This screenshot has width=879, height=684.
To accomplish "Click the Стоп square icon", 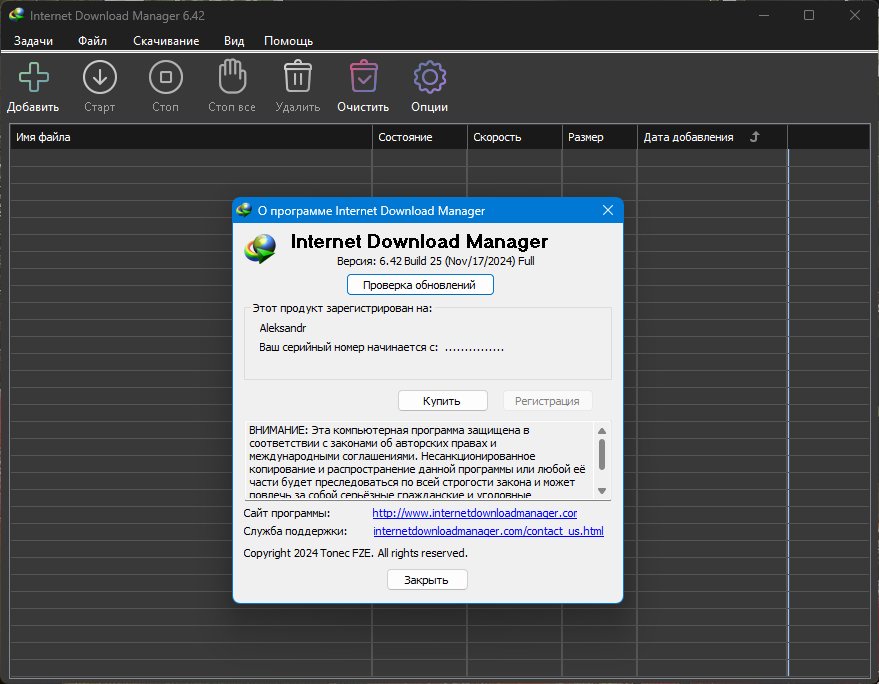I will click(166, 77).
